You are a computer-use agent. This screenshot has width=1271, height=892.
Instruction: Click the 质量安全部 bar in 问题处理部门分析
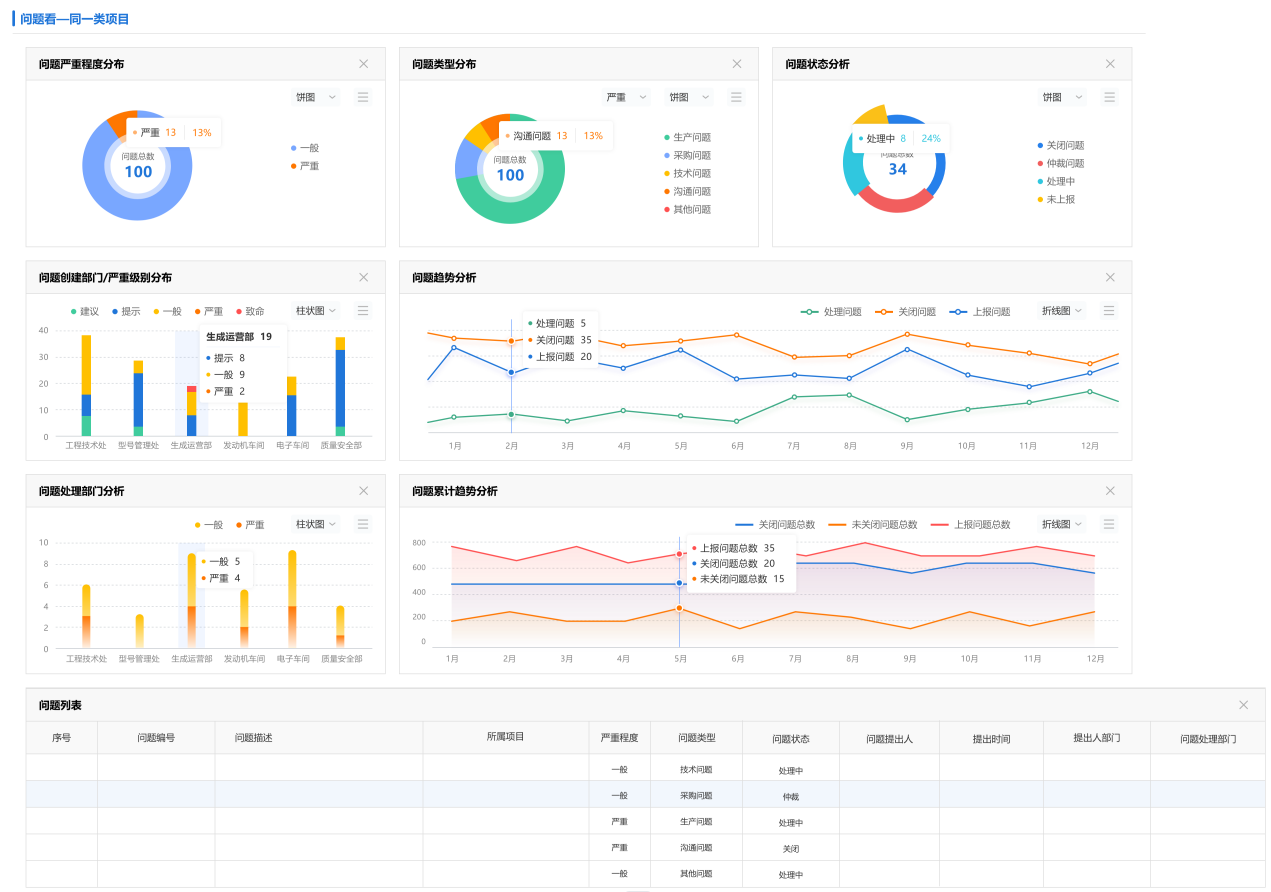[340, 627]
